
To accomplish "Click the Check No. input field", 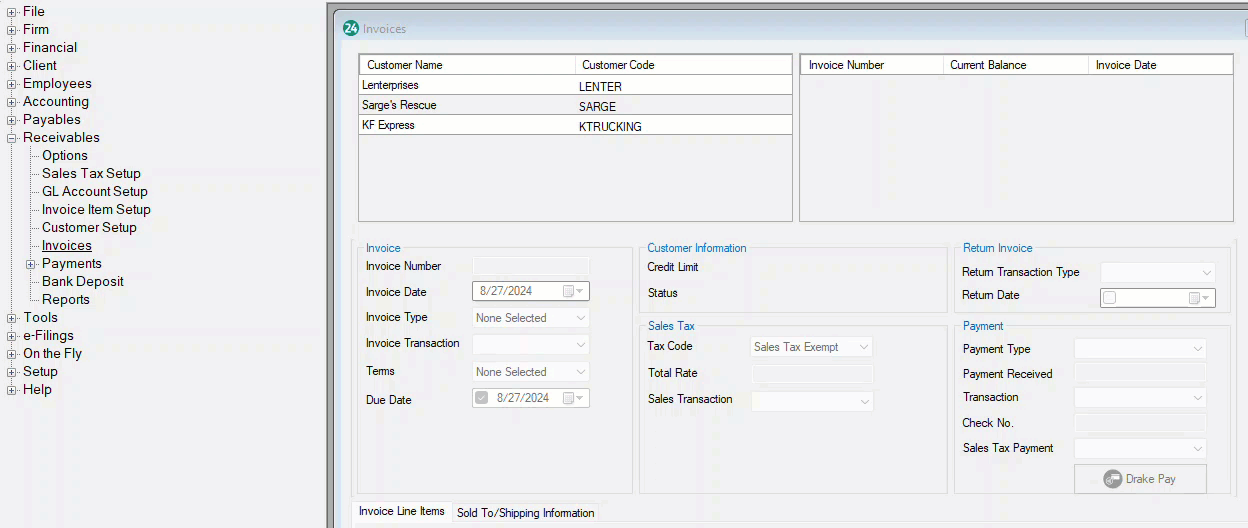I will click(1139, 423).
